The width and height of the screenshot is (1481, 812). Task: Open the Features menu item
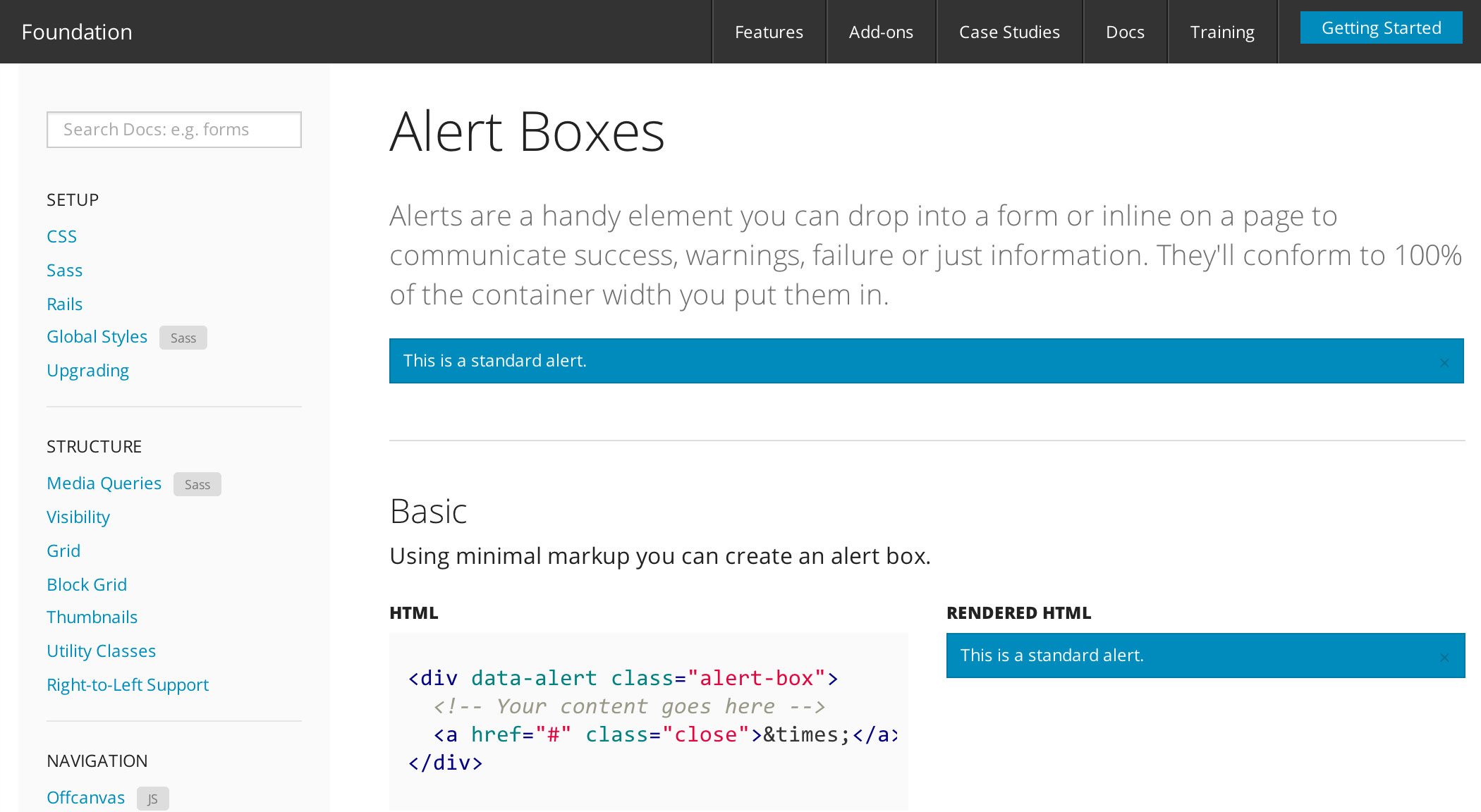[769, 32]
